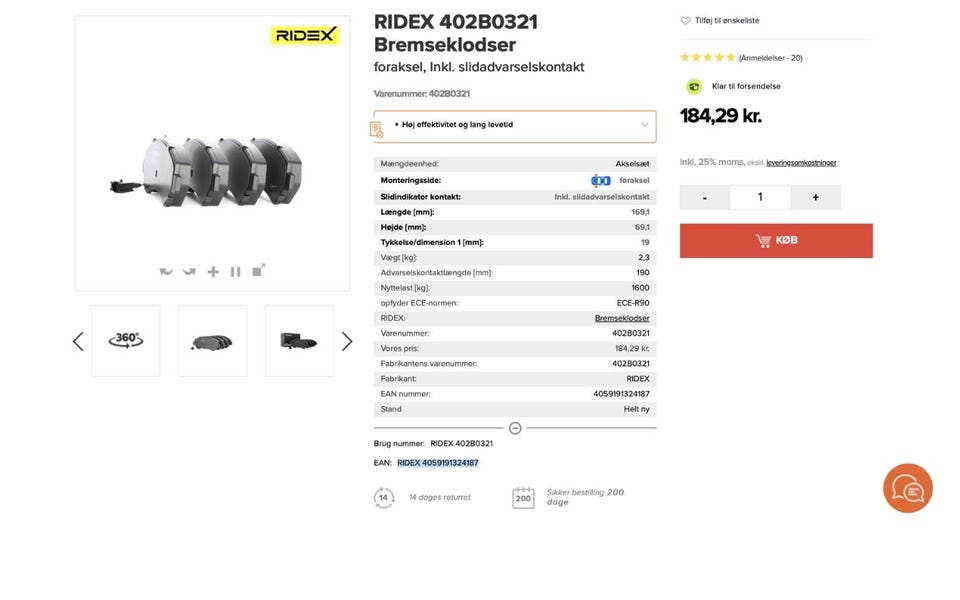Show next thumbnail images
The height and width of the screenshot is (600, 960).
pyautogui.click(x=347, y=342)
